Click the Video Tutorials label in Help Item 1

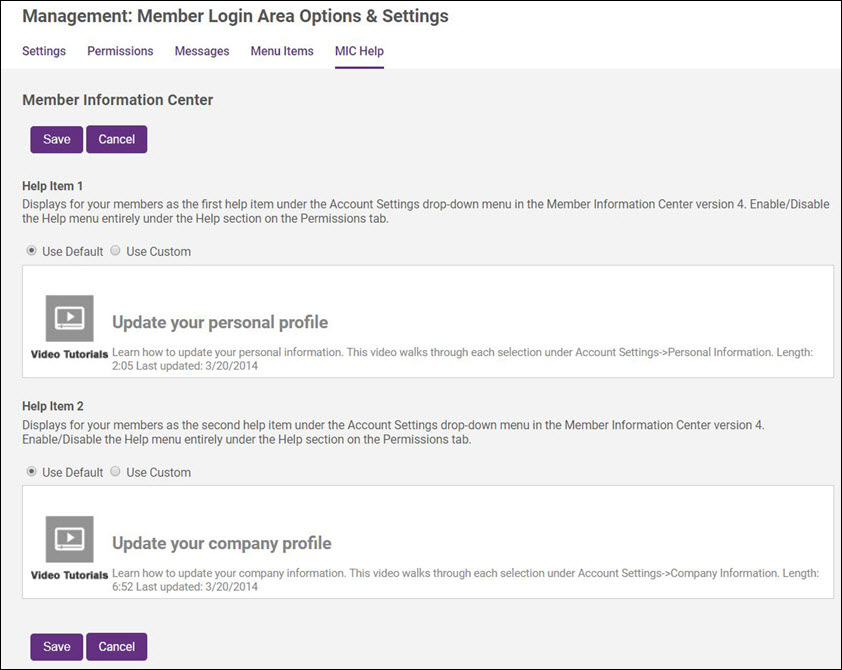click(x=69, y=354)
